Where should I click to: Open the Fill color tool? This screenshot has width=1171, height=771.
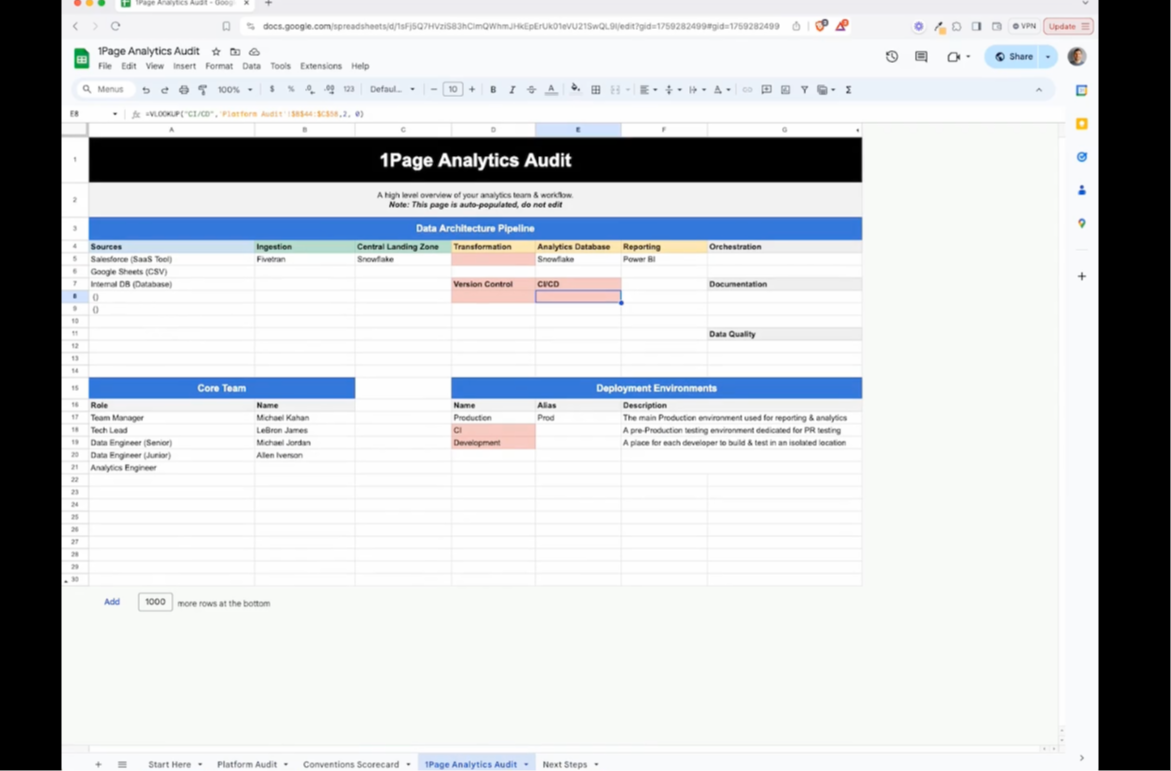(x=576, y=89)
